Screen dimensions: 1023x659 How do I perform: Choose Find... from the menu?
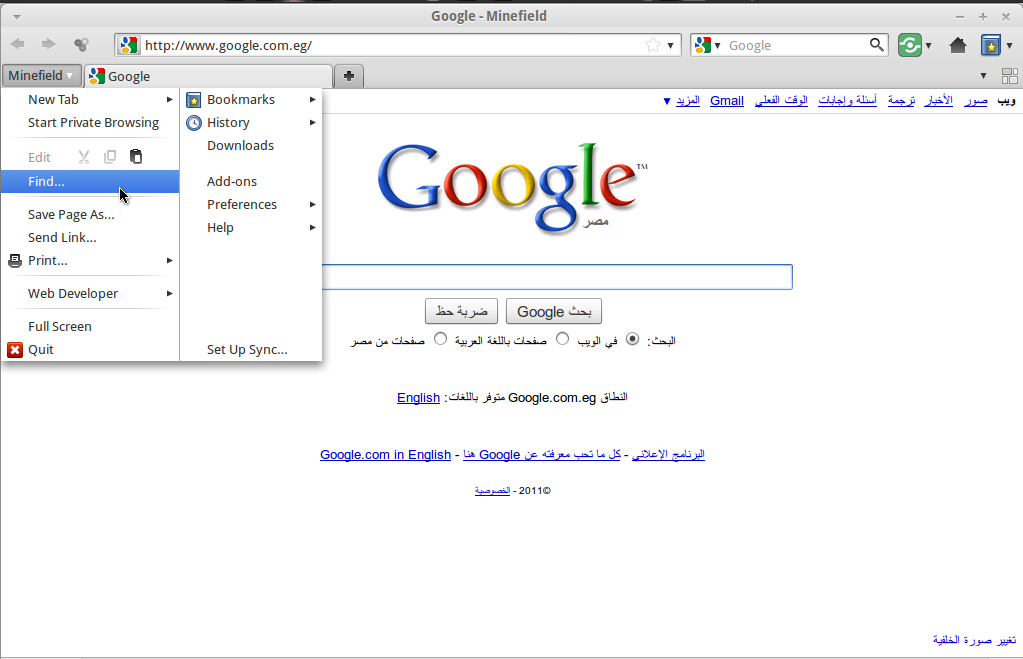[90, 181]
